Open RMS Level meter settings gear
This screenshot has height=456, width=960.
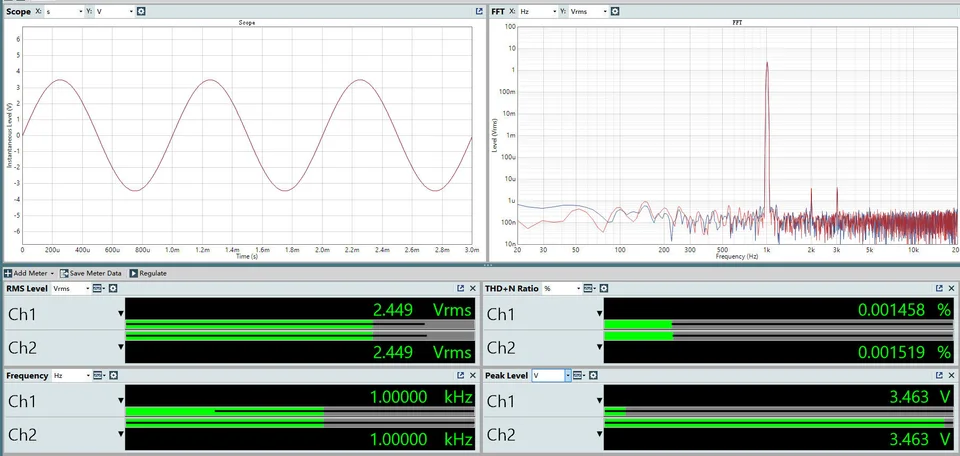(113, 288)
